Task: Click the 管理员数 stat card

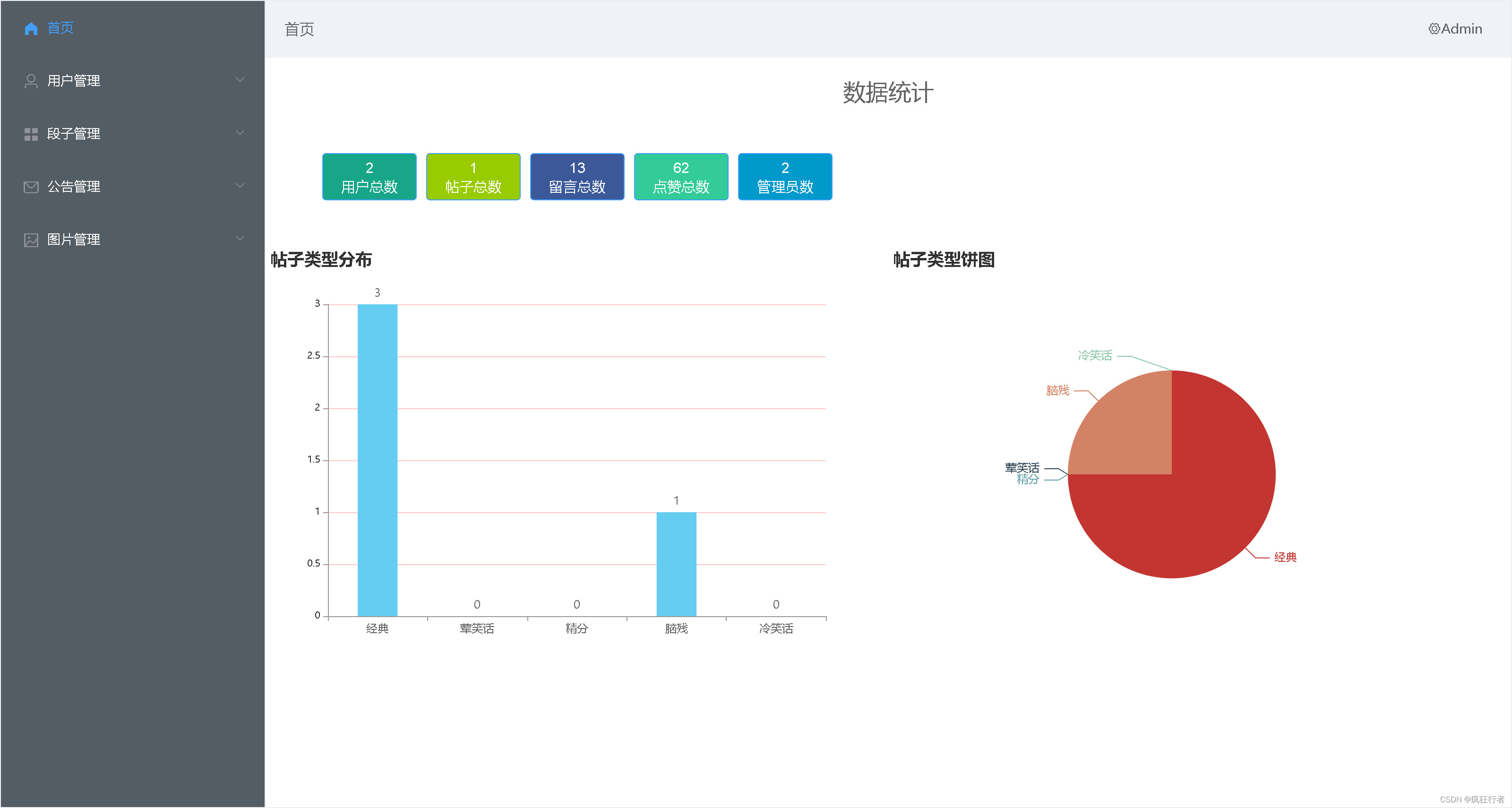Action: tap(785, 177)
